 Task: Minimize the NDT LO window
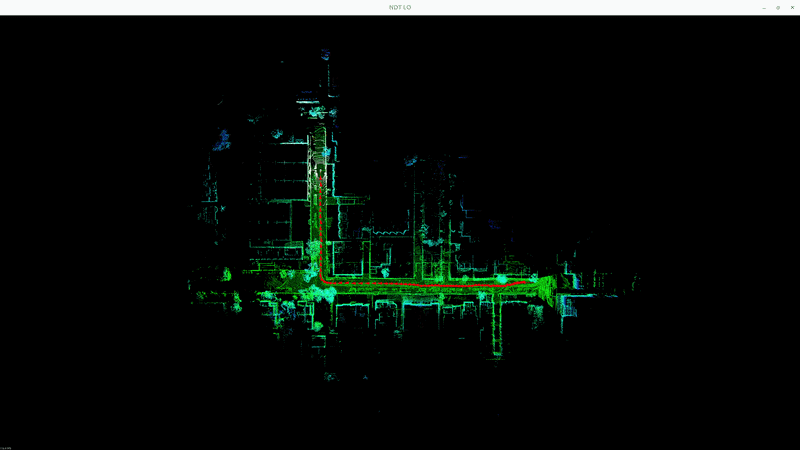pyautogui.click(x=764, y=7)
